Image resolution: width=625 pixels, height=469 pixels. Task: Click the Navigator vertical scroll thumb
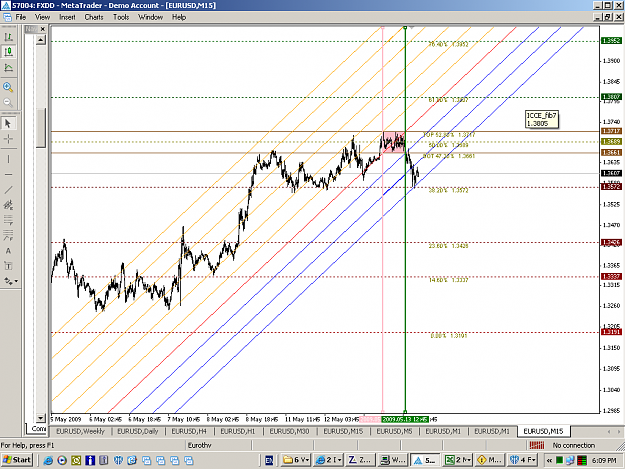(x=41, y=128)
